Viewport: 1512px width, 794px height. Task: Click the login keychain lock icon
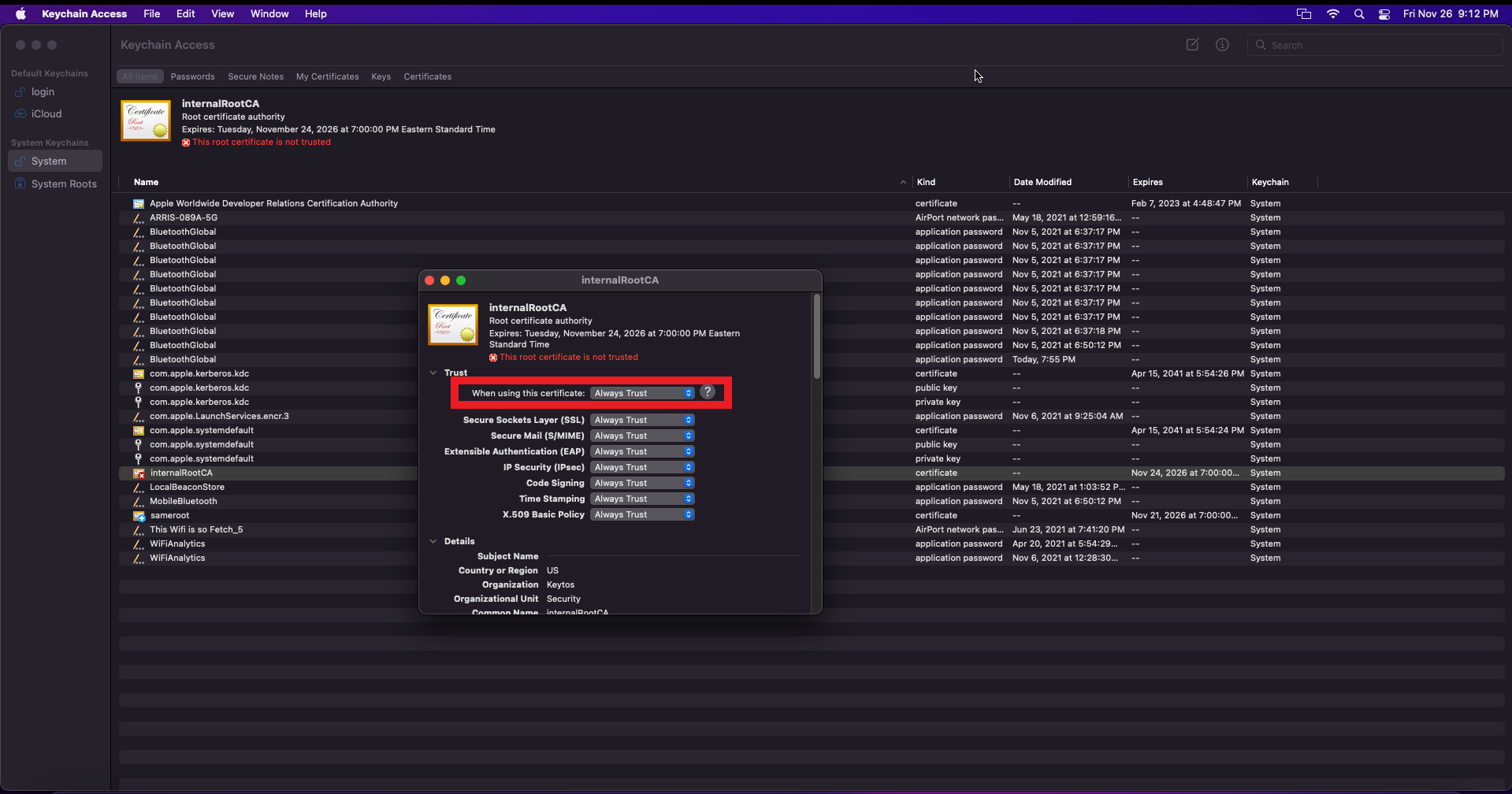tap(20, 92)
